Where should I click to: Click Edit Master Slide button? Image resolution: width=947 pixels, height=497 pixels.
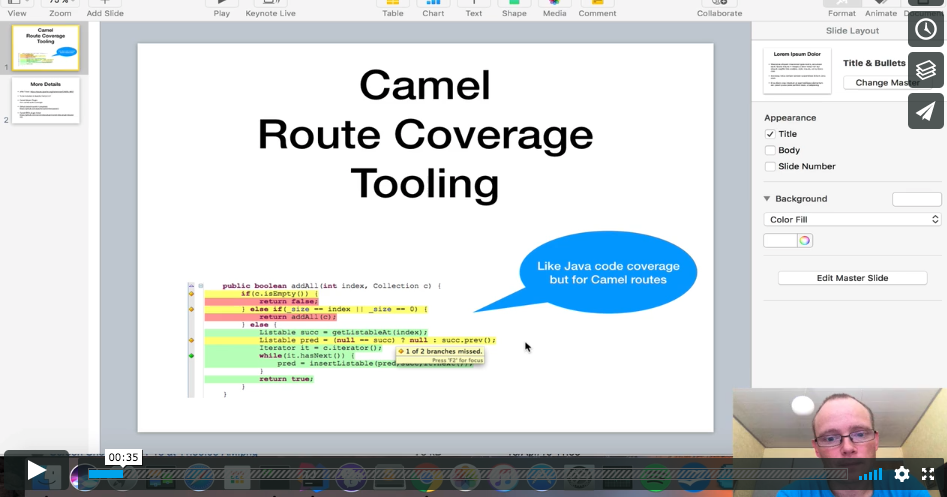pyautogui.click(x=852, y=278)
